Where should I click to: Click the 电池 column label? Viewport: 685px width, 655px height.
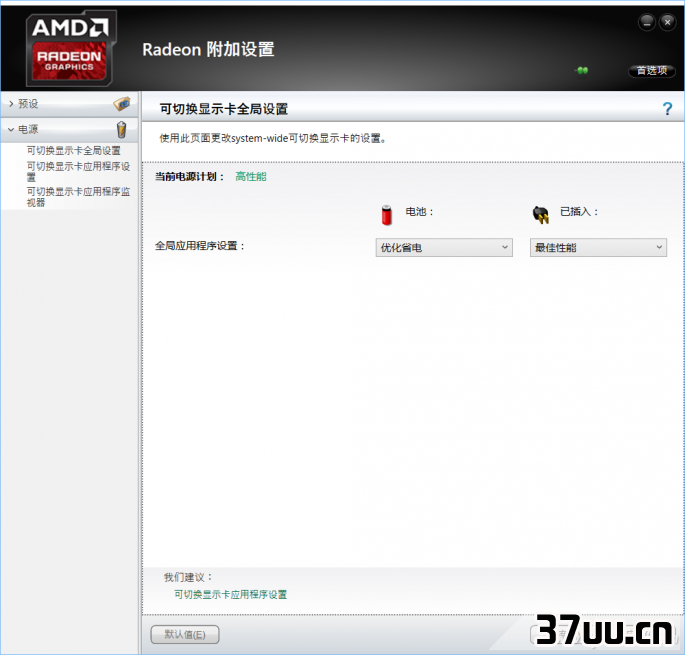point(419,211)
